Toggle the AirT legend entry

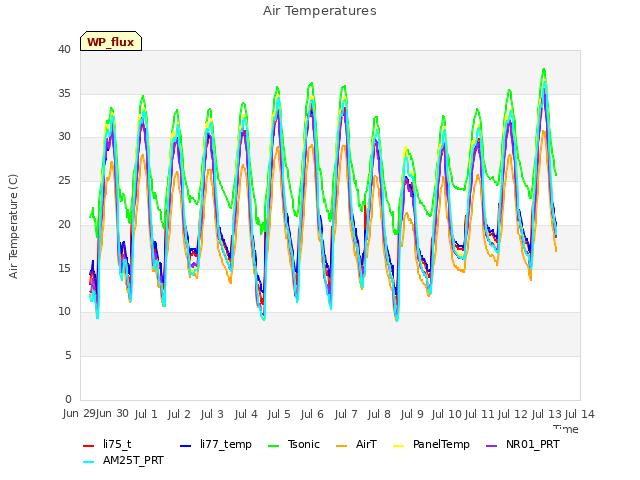356,444
